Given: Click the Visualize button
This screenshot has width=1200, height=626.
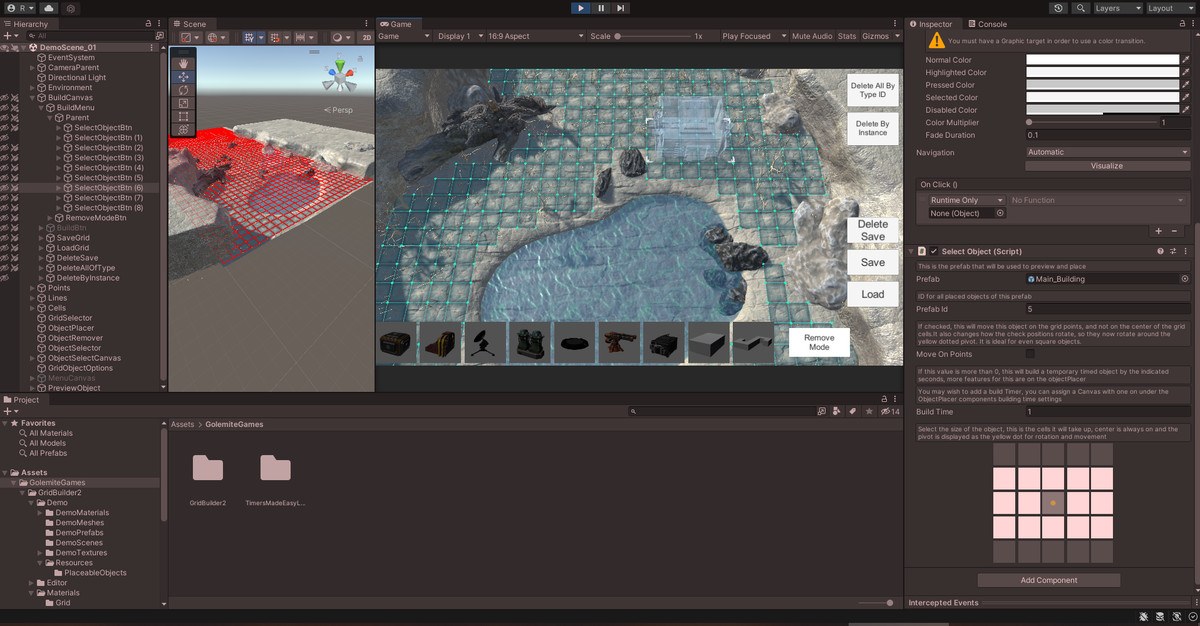Looking at the screenshot, I should click(1106, 166).
